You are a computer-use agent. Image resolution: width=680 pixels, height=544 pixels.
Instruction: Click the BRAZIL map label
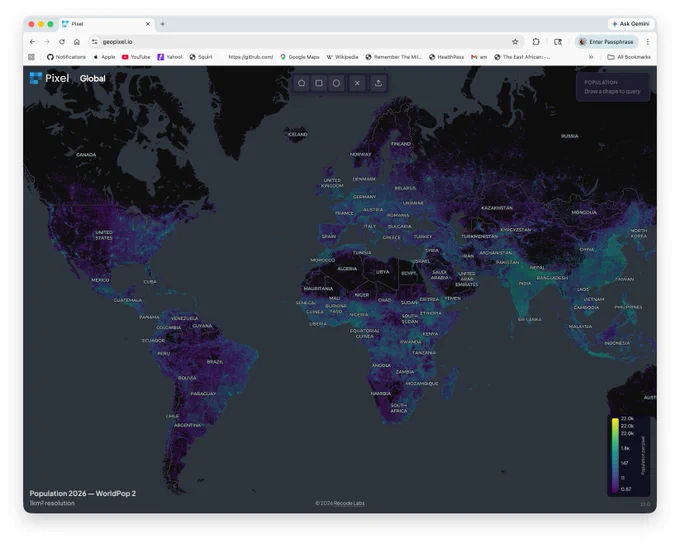[x=215, y=361]
